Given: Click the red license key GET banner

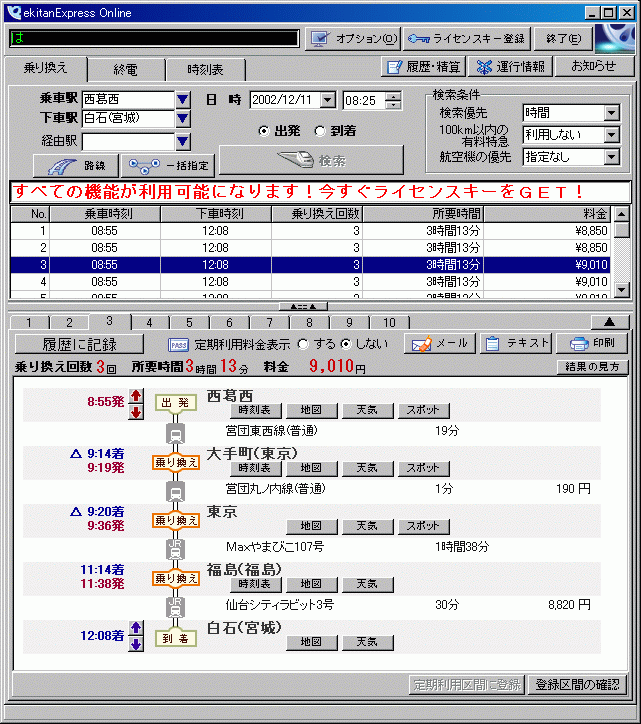Looking at the screenshot, I should click(x=320, y=192).
